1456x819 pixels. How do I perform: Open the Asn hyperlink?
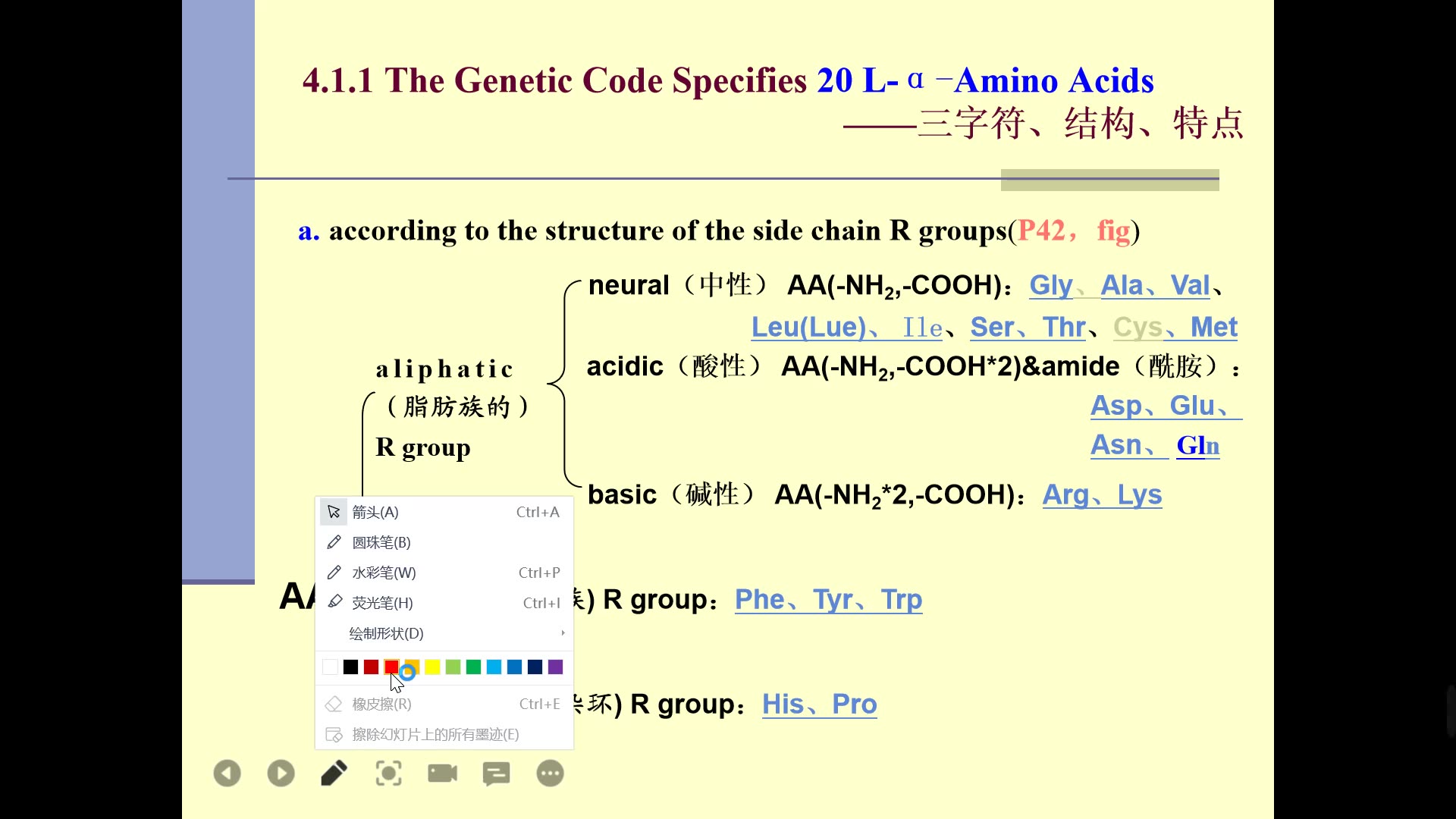[x=1116, y=445]
